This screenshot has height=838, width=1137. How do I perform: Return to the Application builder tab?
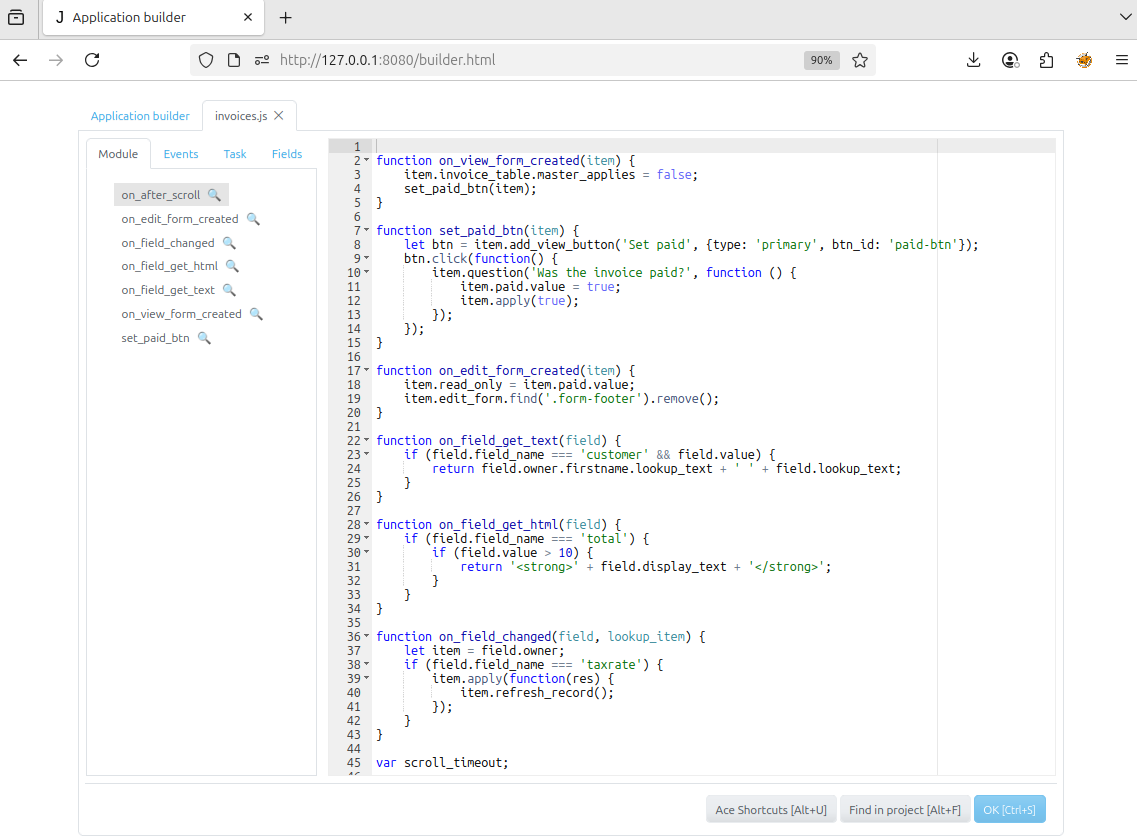[140, 116]
